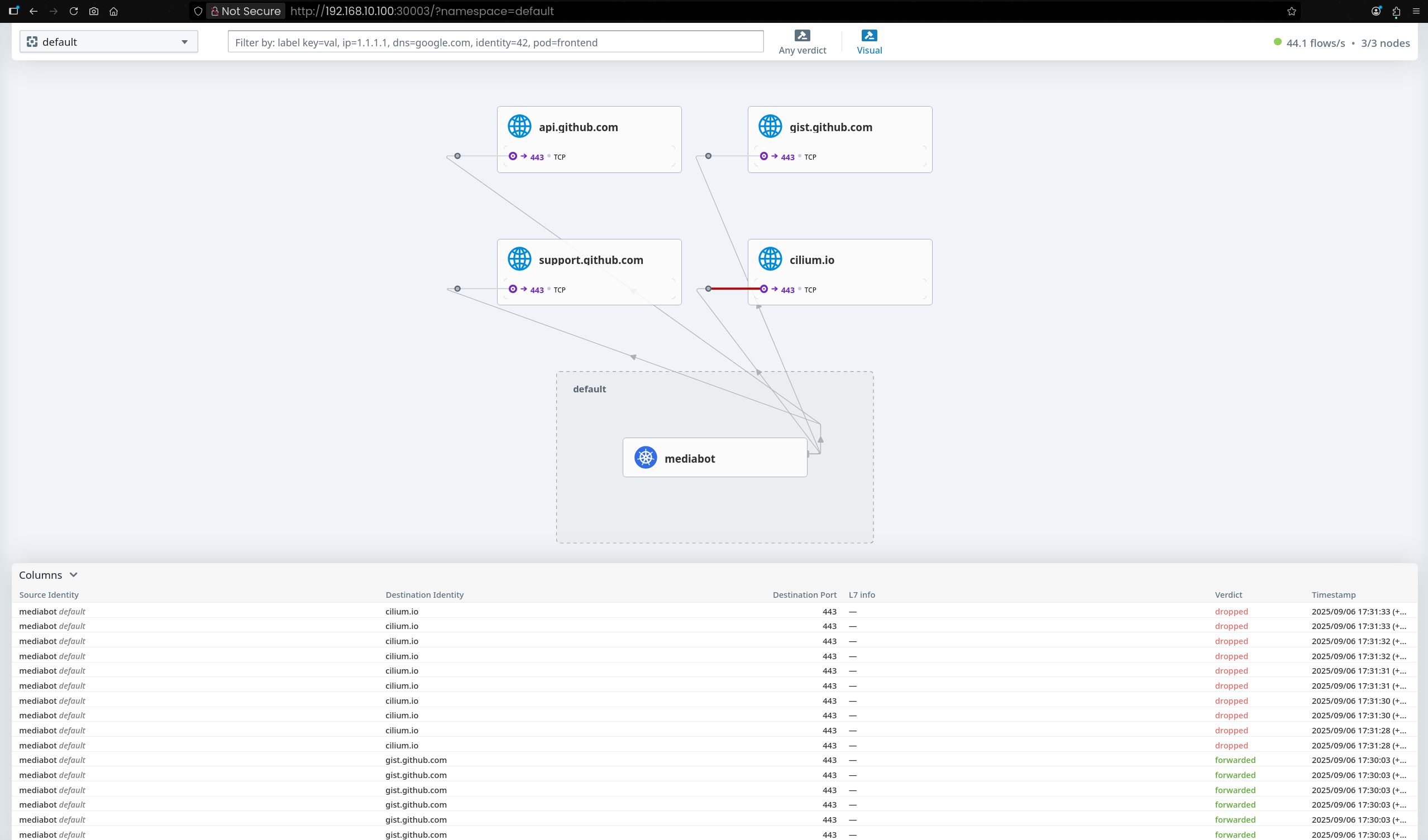Click the browser back arrow
This screenshot has width=1428, height=840.
click(34, 11)
